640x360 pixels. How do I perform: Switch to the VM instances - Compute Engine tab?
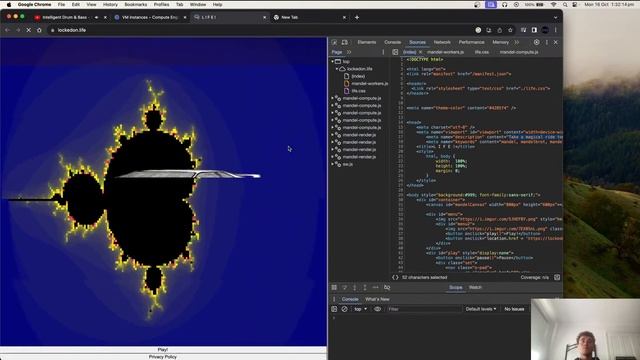pos(150,18)
